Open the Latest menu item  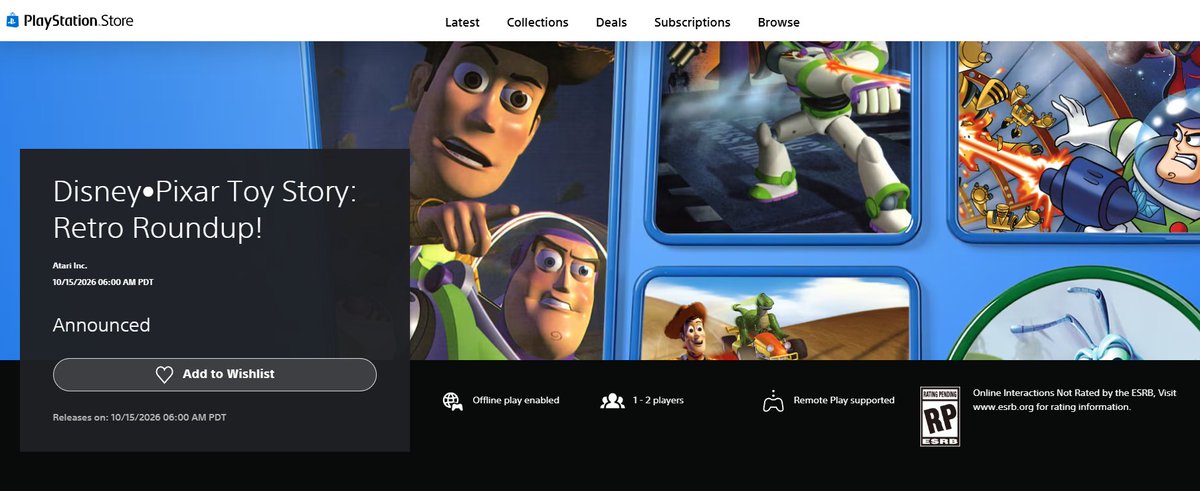point(461,22)
